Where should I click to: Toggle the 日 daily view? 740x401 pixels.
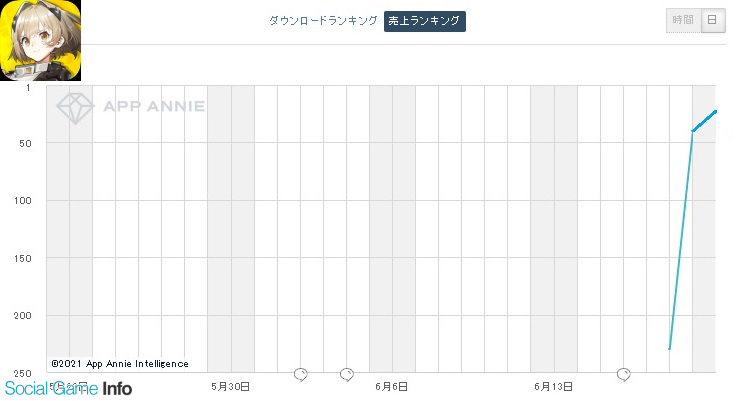(x=713, y=20)
